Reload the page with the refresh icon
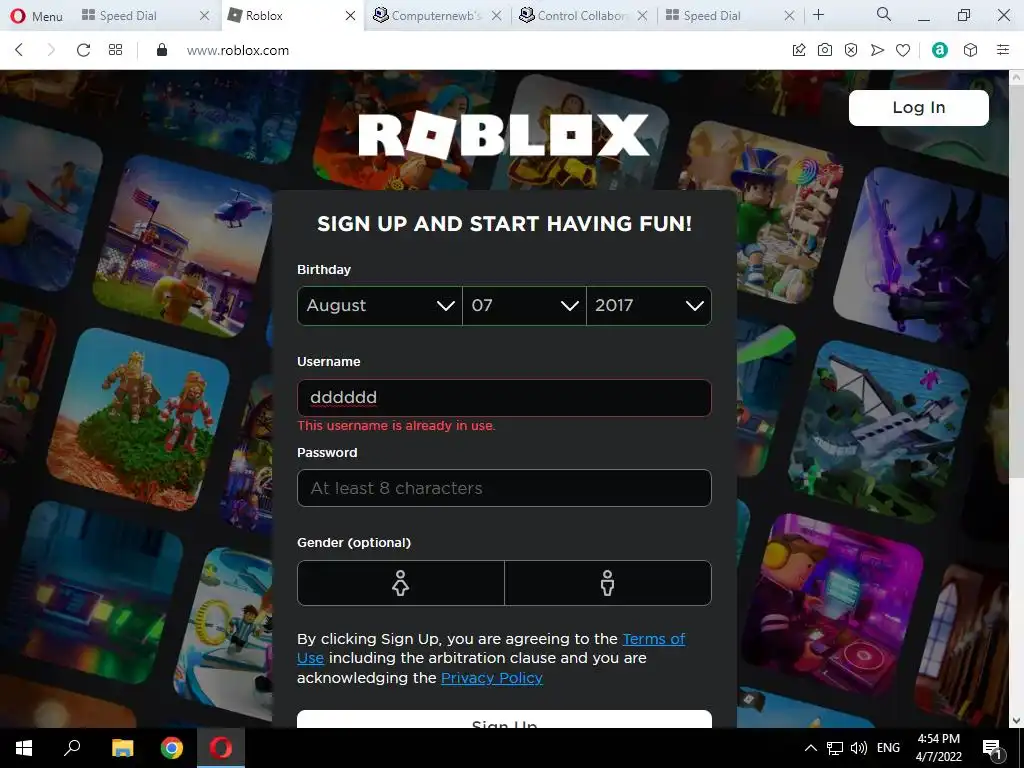 83,50
